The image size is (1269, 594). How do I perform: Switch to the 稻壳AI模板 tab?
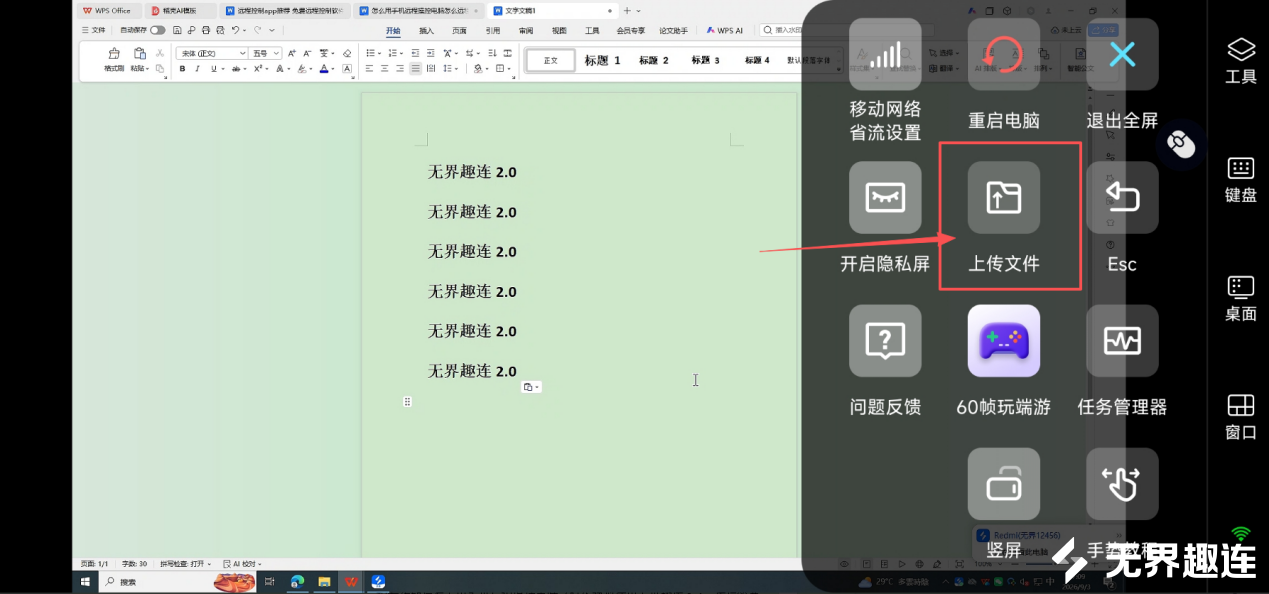click(x=181, y=10)
